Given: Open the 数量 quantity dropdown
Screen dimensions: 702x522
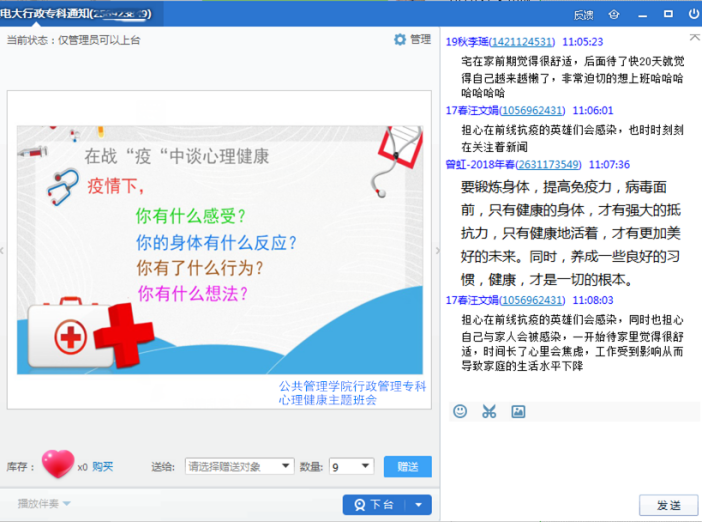Looking at the screenshot, I should tap(351, 466).
